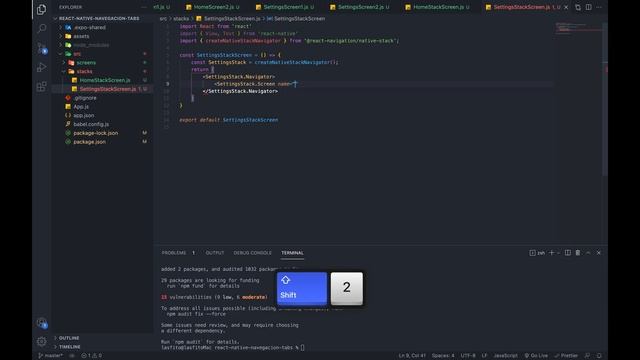Maximize the panel with up chevron
Screen dimensions: 640x360
(588, 253)
